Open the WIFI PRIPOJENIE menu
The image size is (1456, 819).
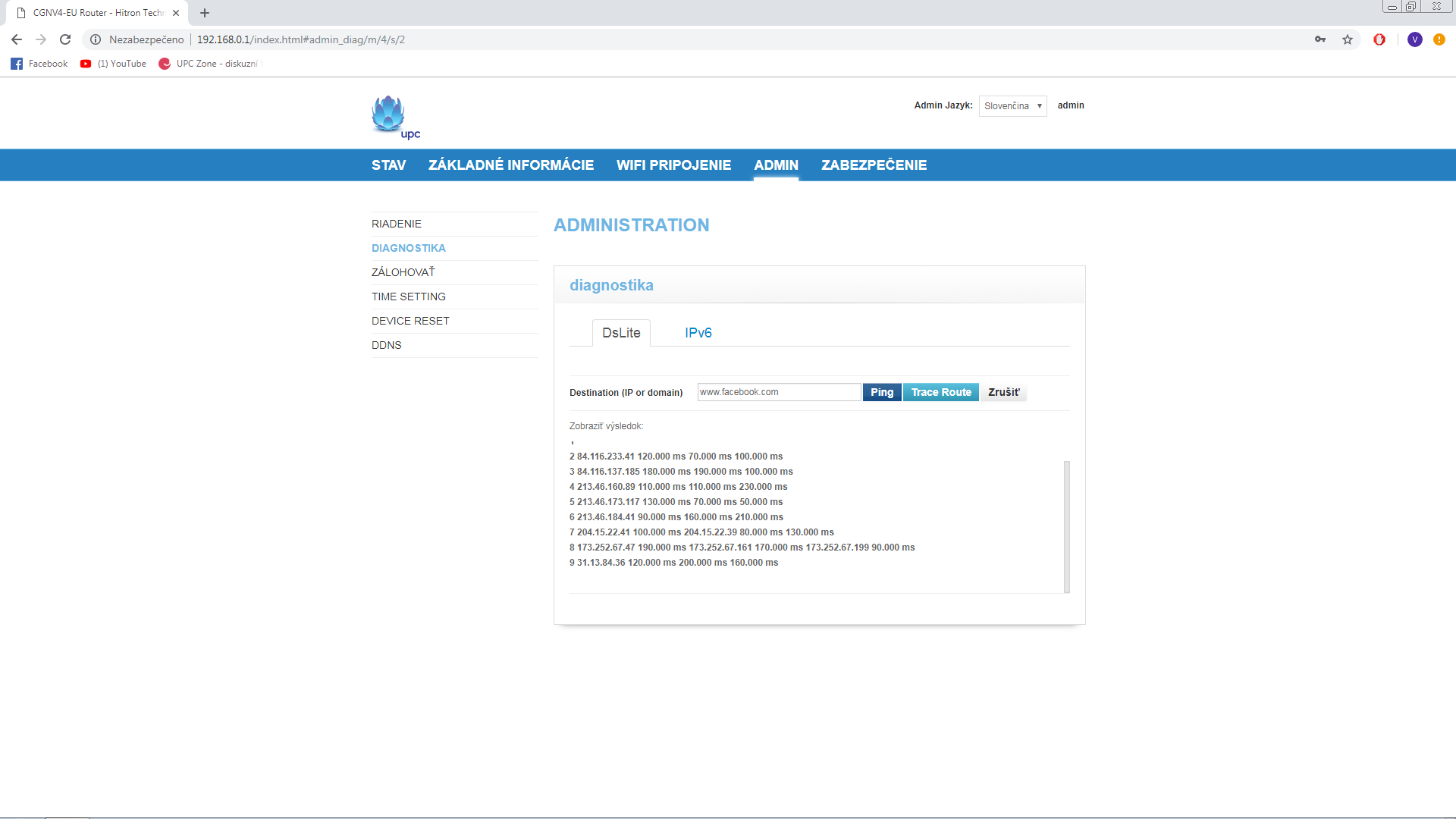point(673,165)
